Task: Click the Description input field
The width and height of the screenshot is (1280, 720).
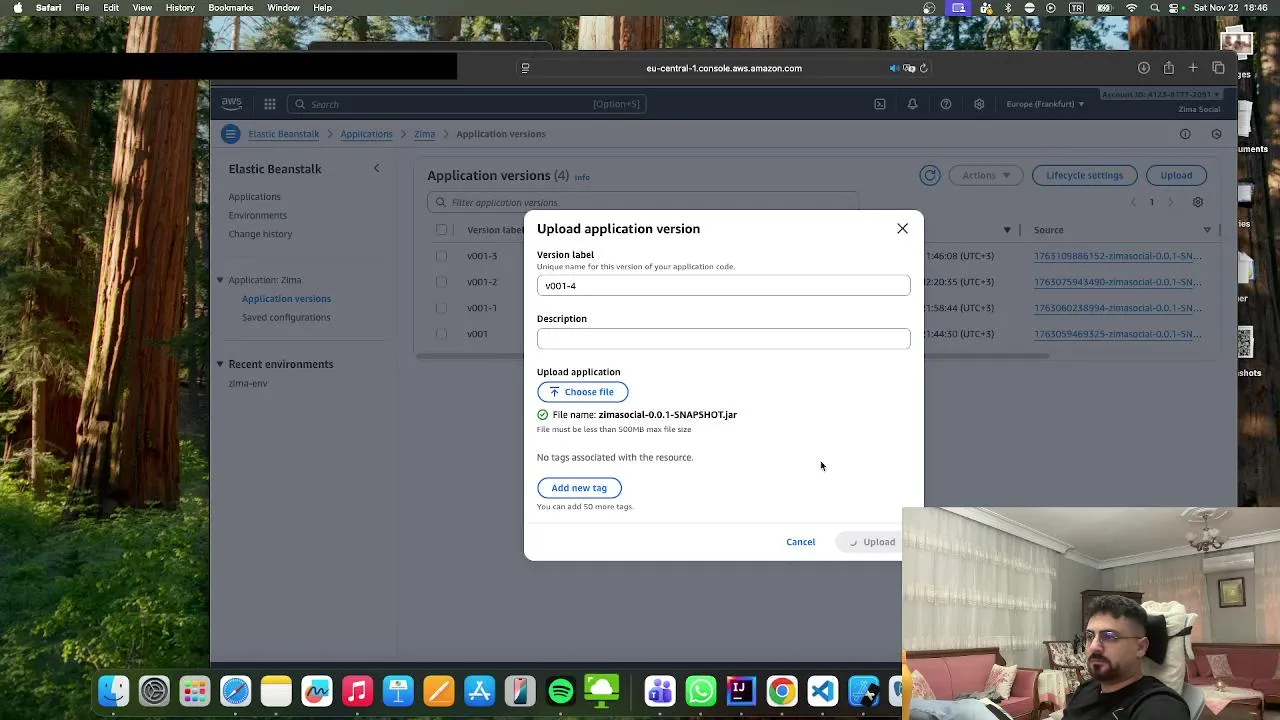Action: [723, 339]
